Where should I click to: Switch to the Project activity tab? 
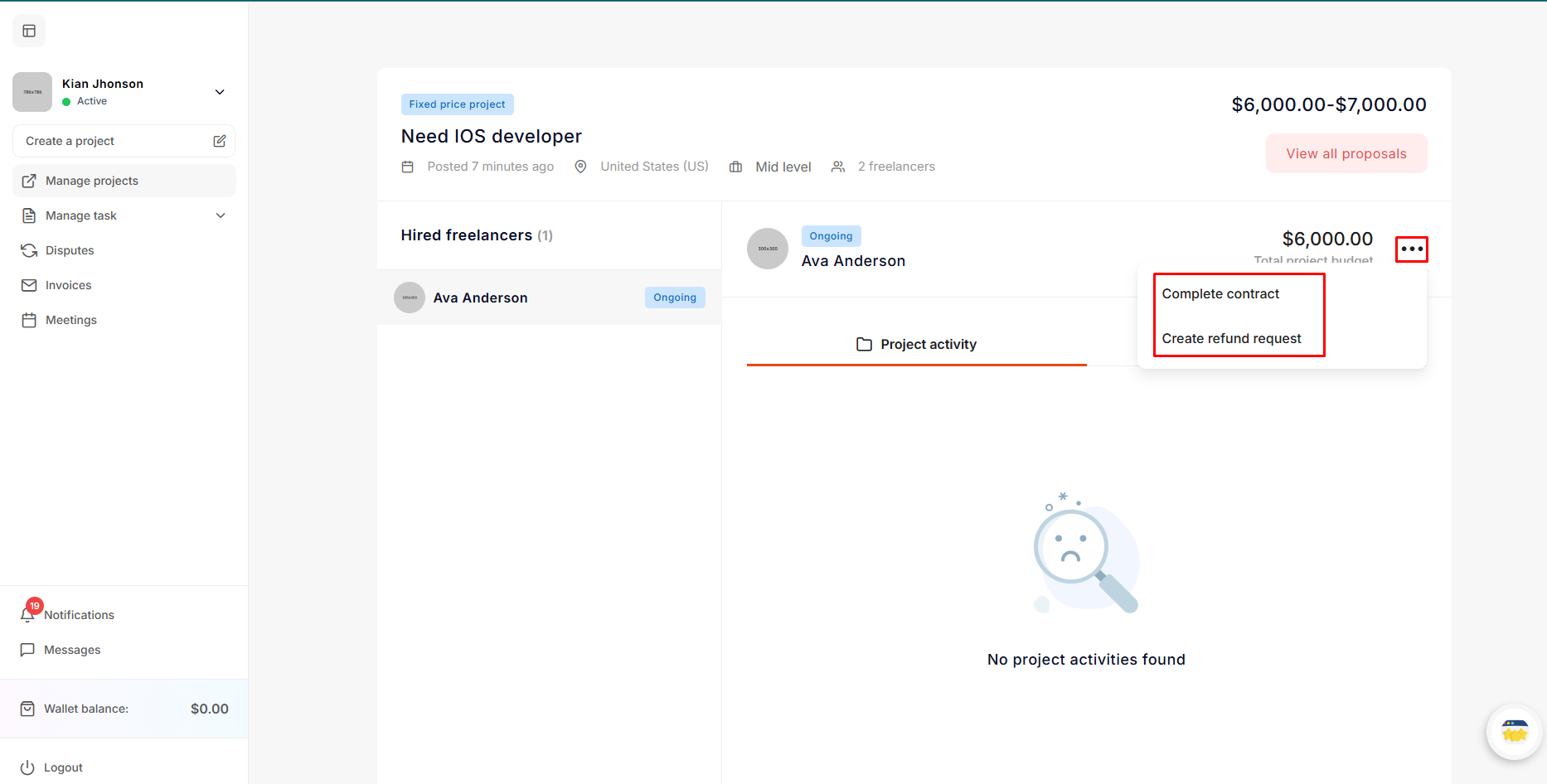click(916, 344)
